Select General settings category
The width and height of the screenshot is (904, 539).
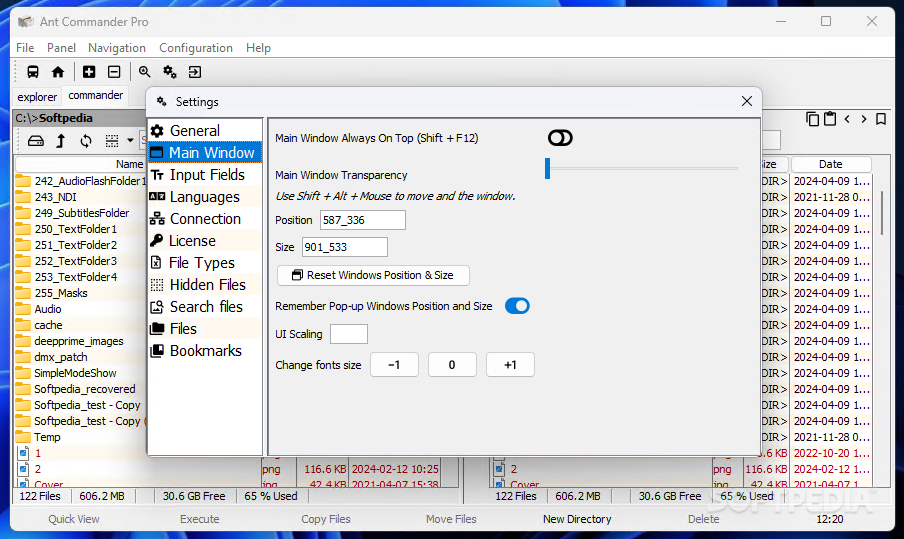(205, 131)
